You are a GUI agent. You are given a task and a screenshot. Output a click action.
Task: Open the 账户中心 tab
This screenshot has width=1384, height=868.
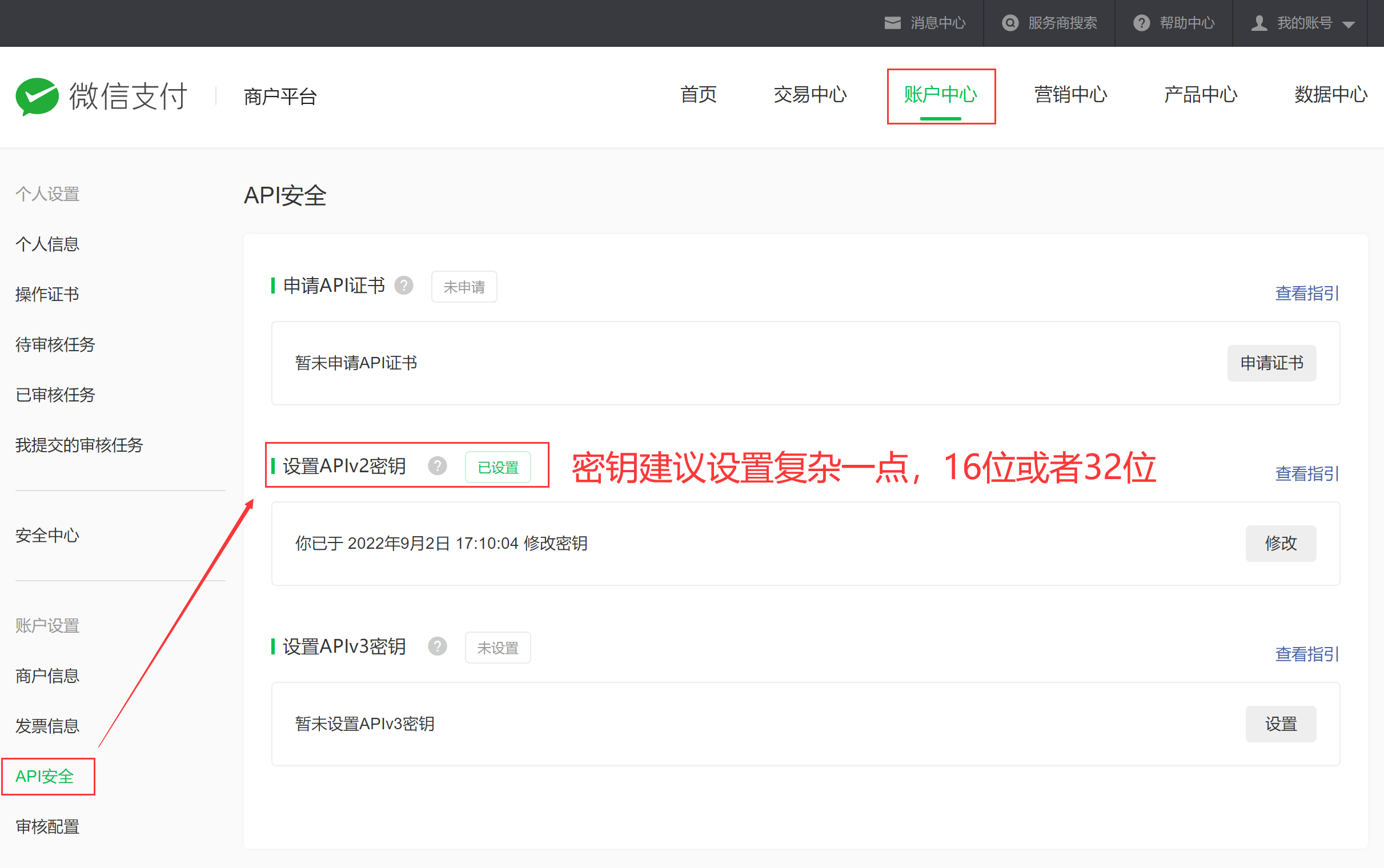(x=940, y=95)
